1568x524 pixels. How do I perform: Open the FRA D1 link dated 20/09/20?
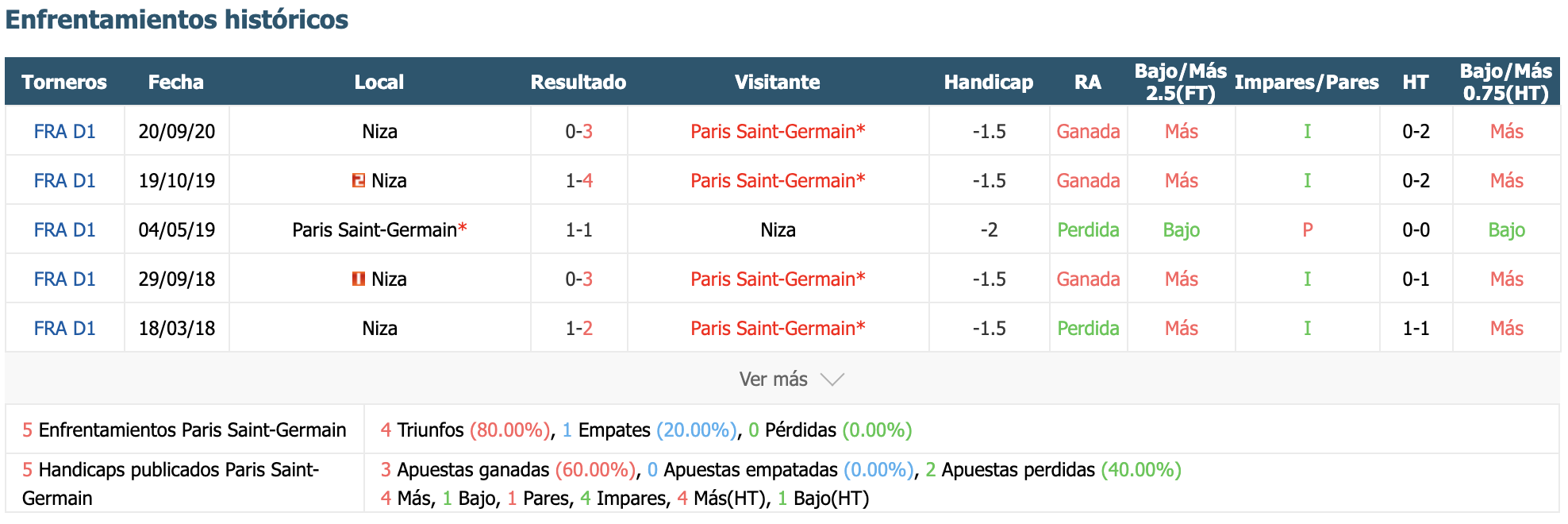[x=64, y=131]
